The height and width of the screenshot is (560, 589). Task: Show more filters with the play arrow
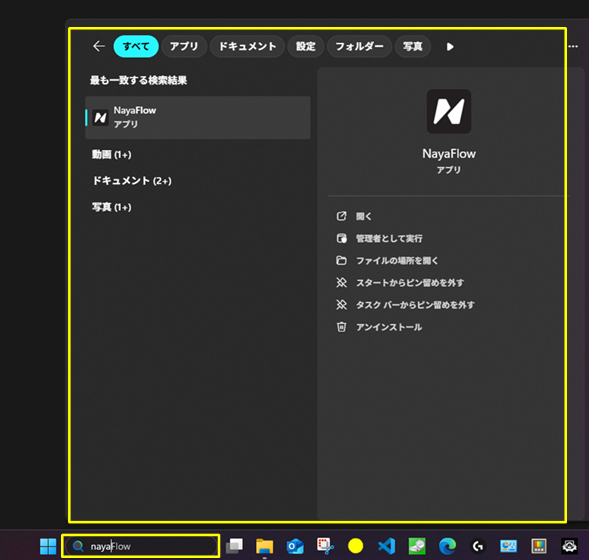(x=450, y=47)
